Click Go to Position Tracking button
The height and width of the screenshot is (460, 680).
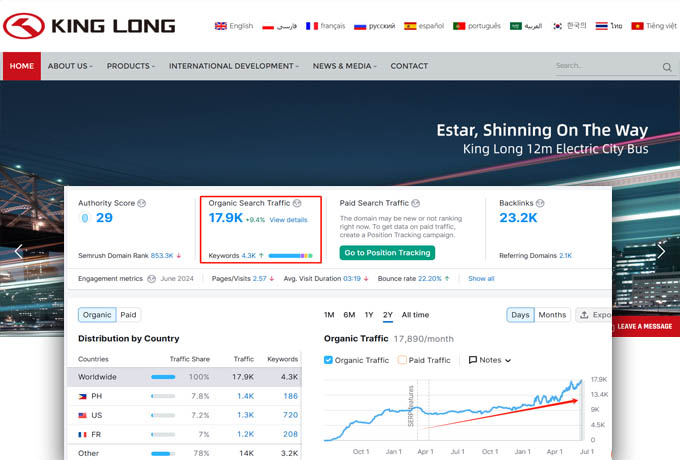[387, 253]
